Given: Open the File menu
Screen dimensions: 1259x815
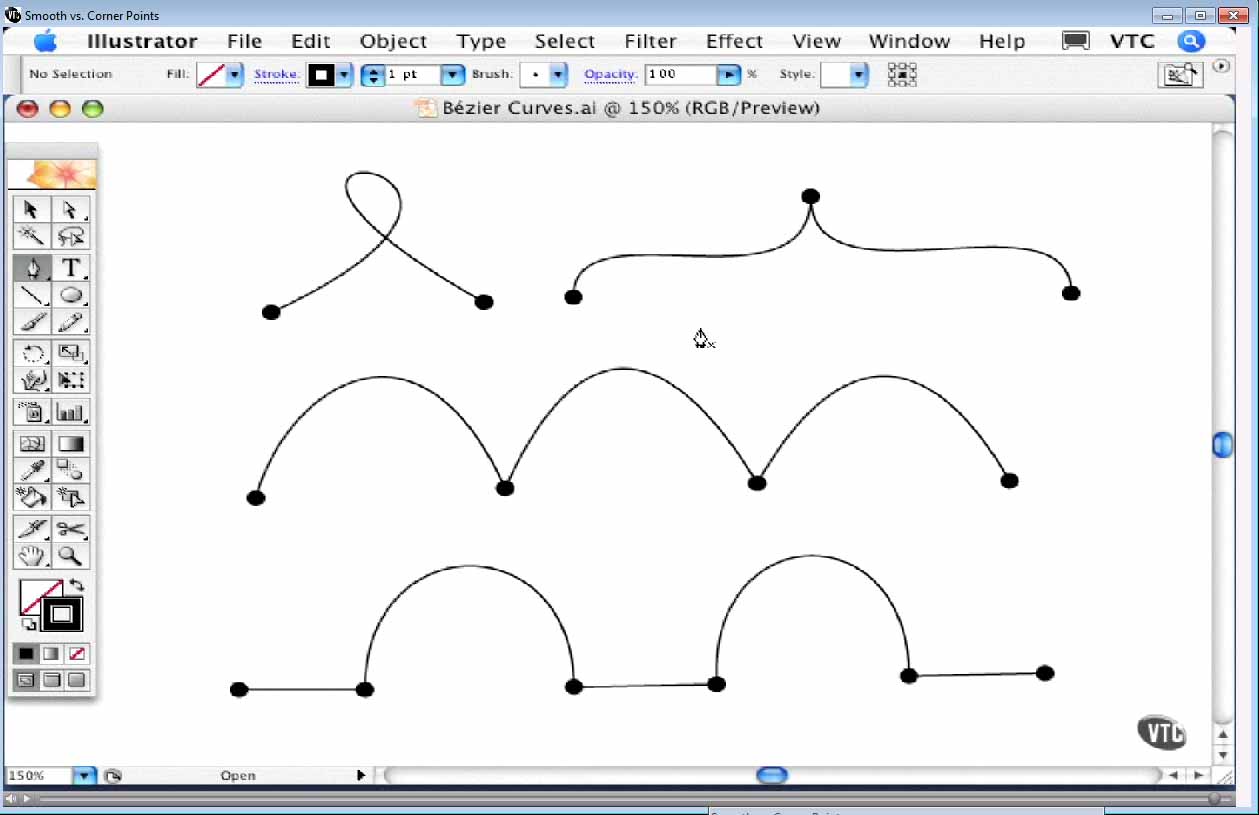Looking at the screenshot, I should [244, 41].
